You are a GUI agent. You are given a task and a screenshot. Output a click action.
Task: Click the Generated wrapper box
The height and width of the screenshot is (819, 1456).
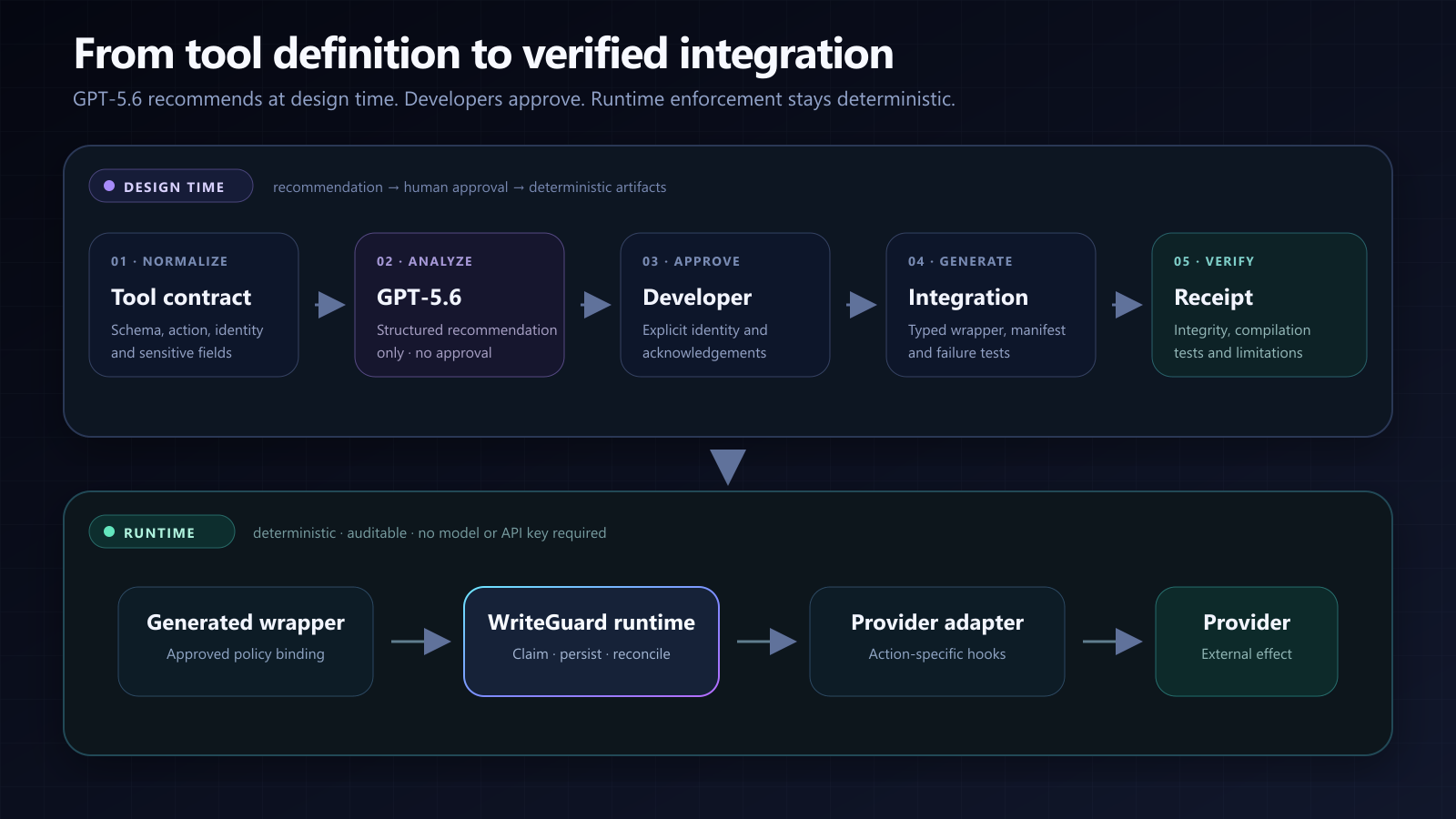coord(246,642)
